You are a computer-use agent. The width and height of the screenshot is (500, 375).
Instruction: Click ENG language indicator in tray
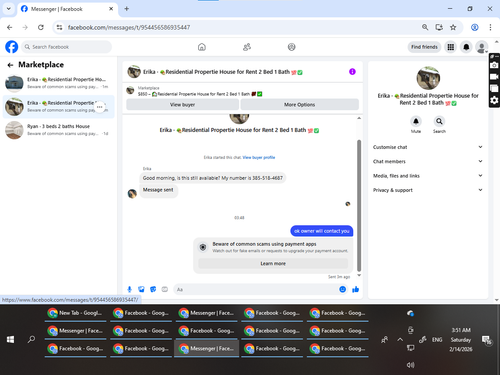[437, 340]
